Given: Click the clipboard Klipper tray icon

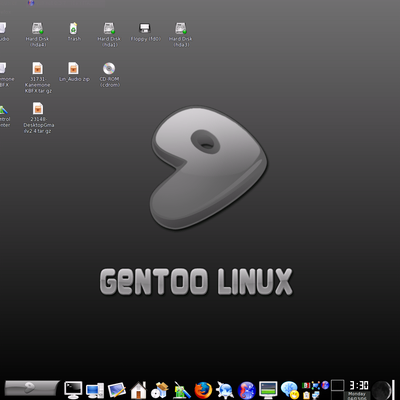Looking at the screenshot, I should coord(306,395).
